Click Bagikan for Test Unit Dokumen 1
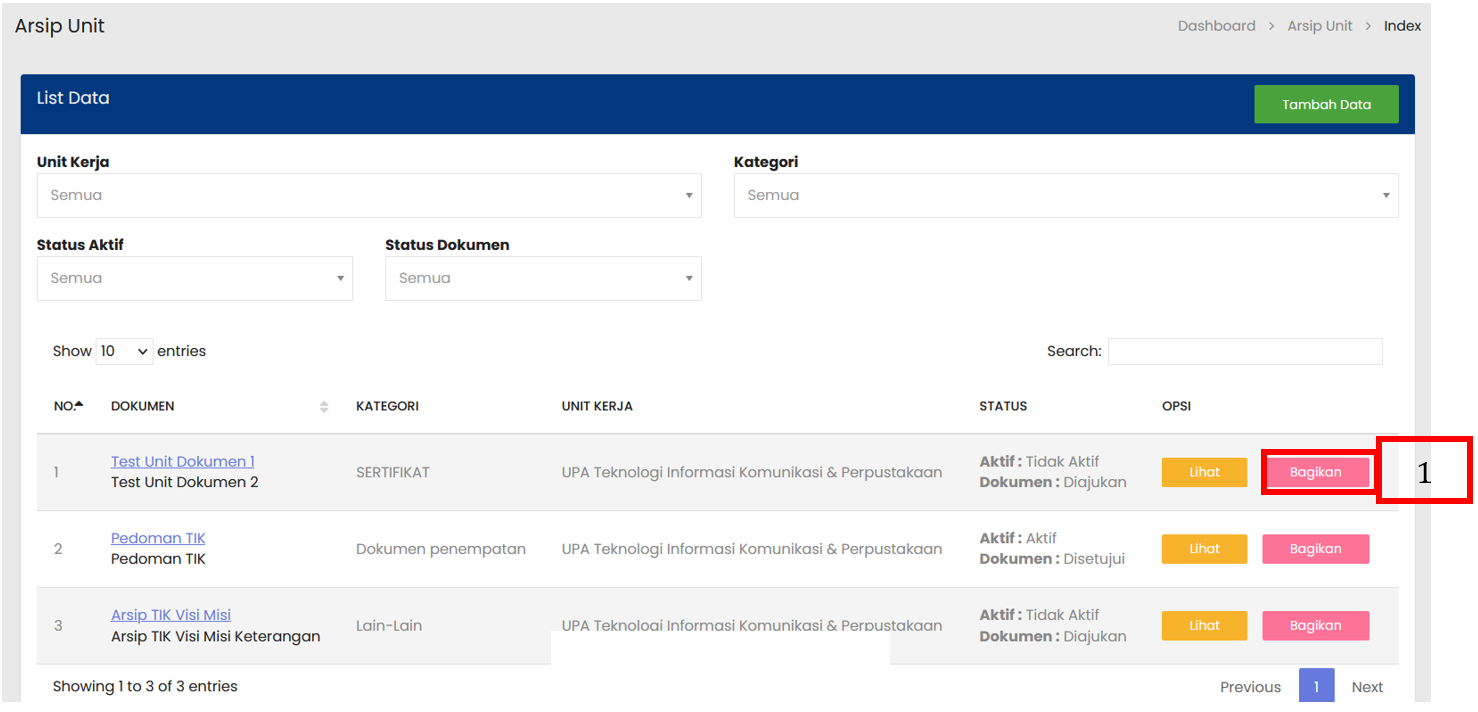Viewport: 1478px width, 712px height. (x=1315, y=472)
